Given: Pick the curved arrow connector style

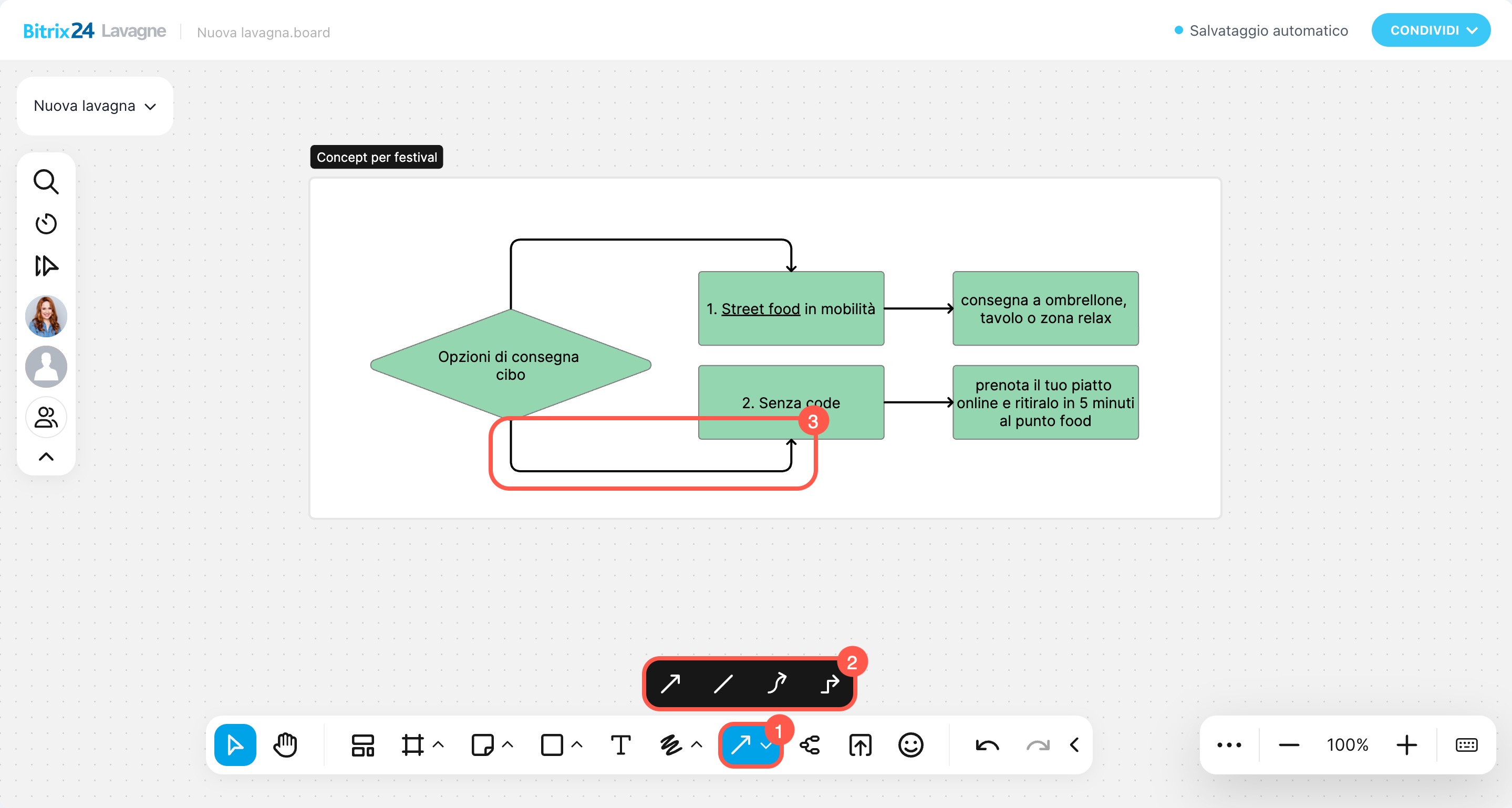Looking at the screenshot, I should click(x=776, y=683).
